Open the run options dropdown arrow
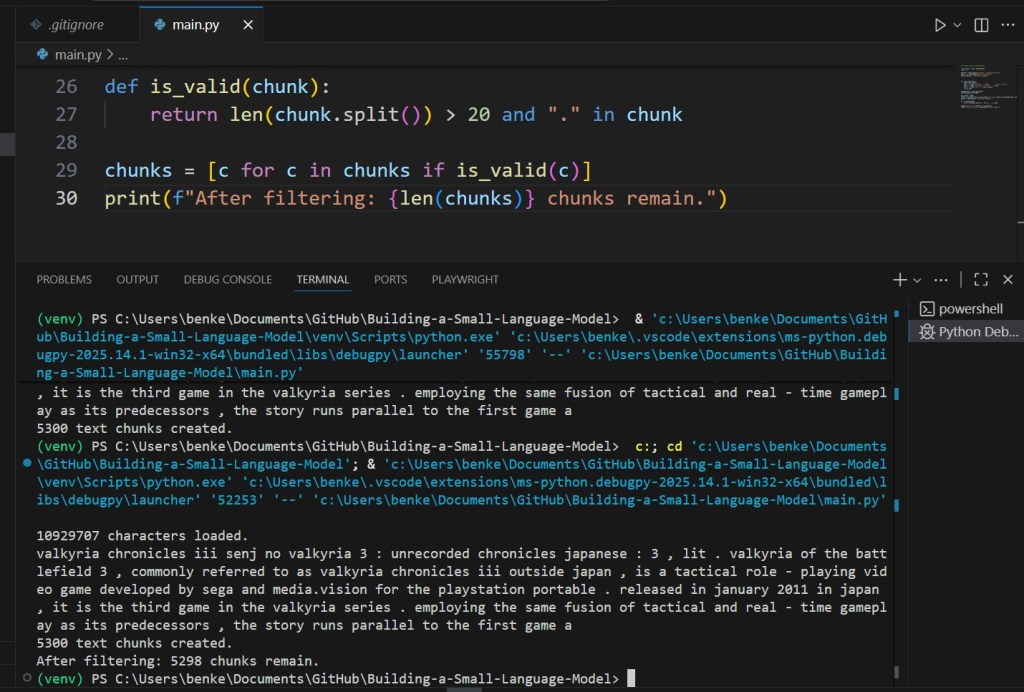1024x692 pixels. tap(958, 25)
